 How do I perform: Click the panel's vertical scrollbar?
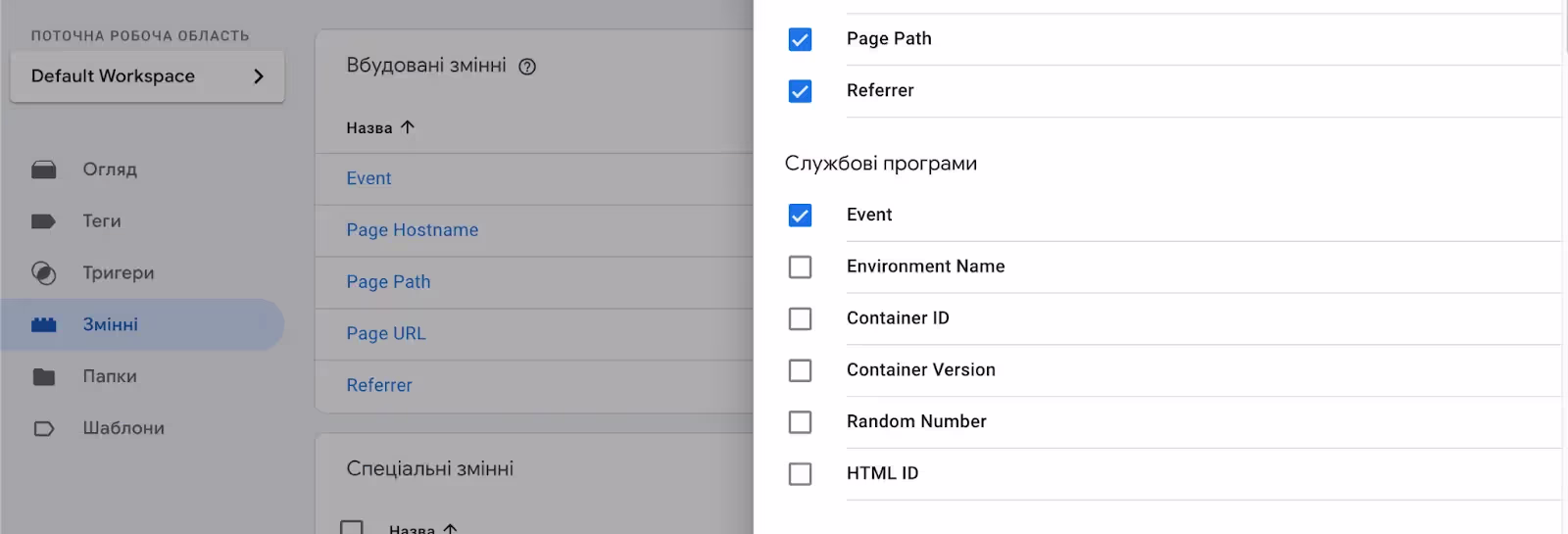point(1565,25)
